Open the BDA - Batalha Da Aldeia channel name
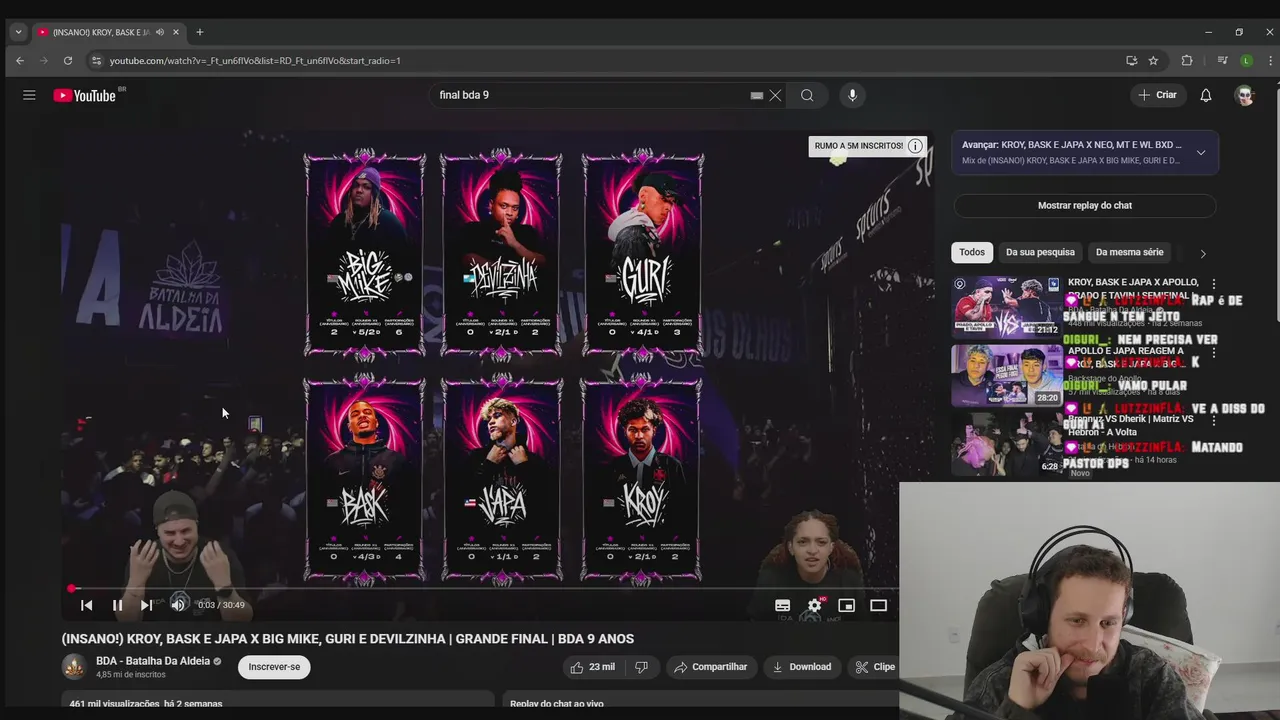Viewport: 1280px width, 720px height. pos(153,661)
